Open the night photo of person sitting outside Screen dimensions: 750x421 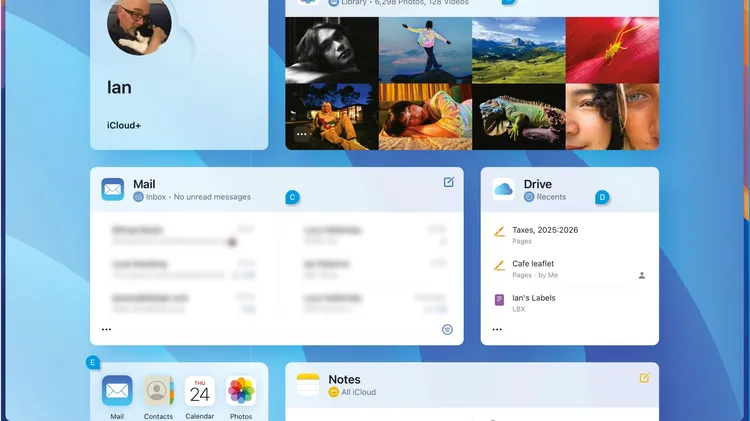(x=332, y=117)
